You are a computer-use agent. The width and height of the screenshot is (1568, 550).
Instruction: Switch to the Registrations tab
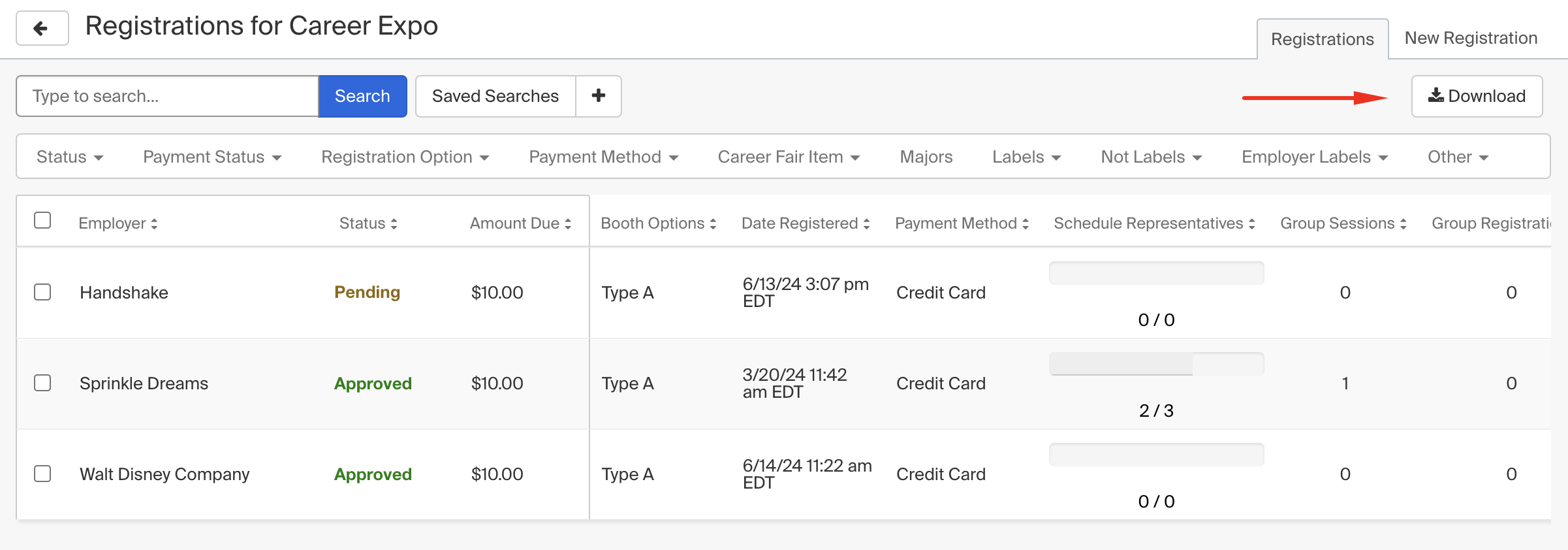click(1323, 39)
